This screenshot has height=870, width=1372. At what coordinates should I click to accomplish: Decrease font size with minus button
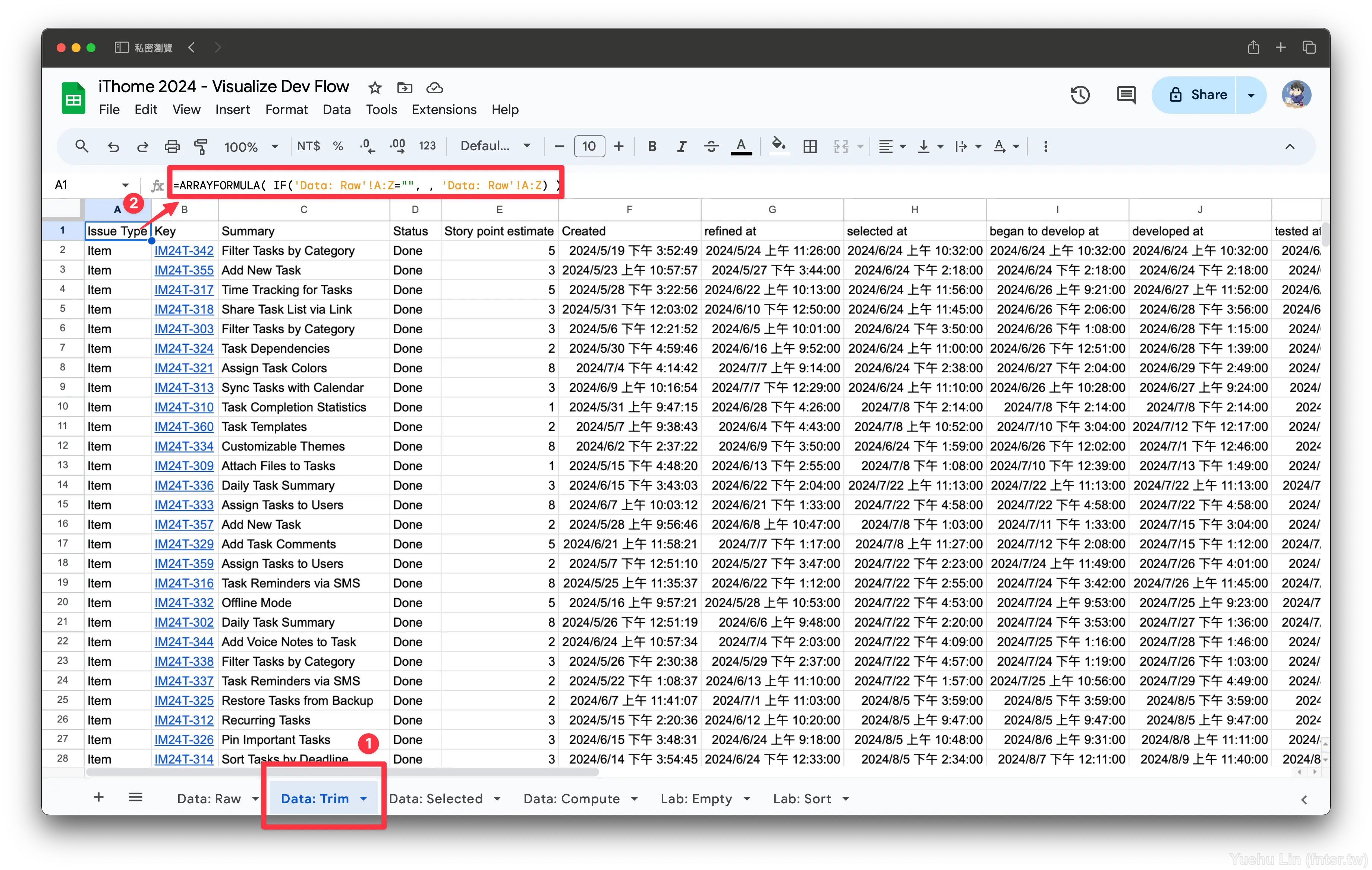560,146
